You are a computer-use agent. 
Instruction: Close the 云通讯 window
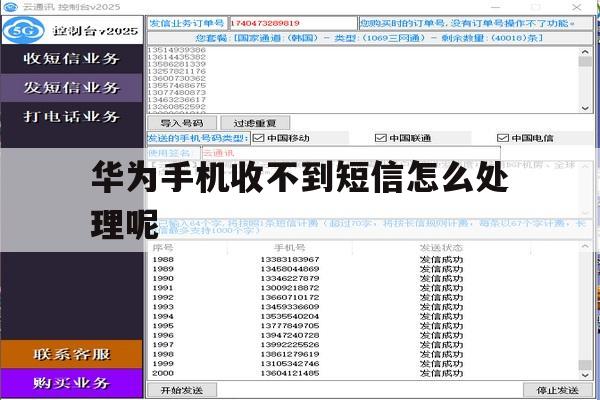(577, 7)
